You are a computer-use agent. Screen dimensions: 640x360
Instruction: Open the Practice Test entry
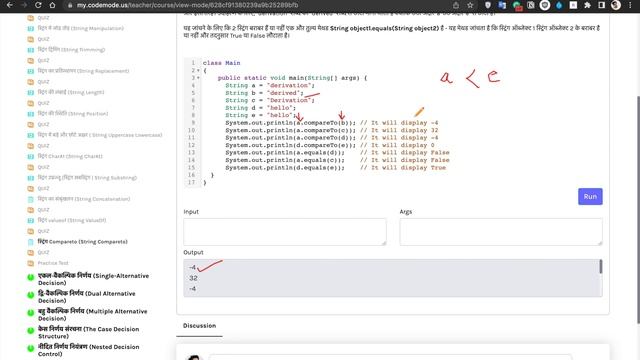53,263
